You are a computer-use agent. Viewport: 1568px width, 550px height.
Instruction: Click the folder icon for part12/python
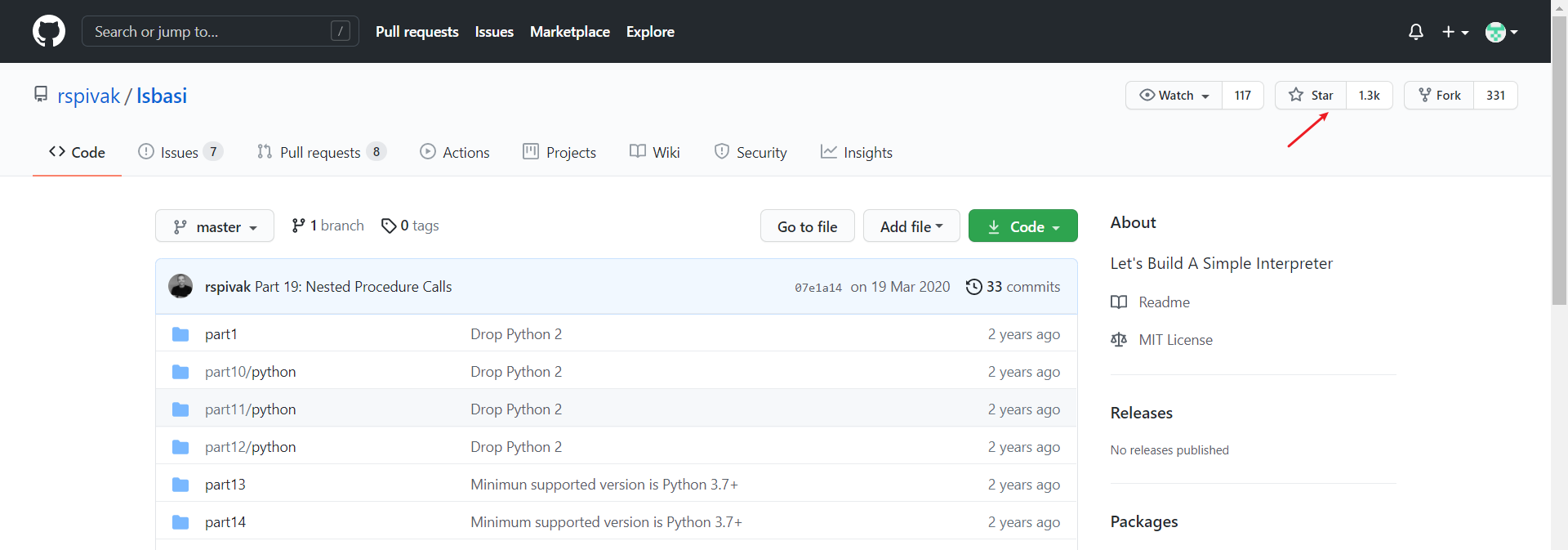tap(180, 447)
